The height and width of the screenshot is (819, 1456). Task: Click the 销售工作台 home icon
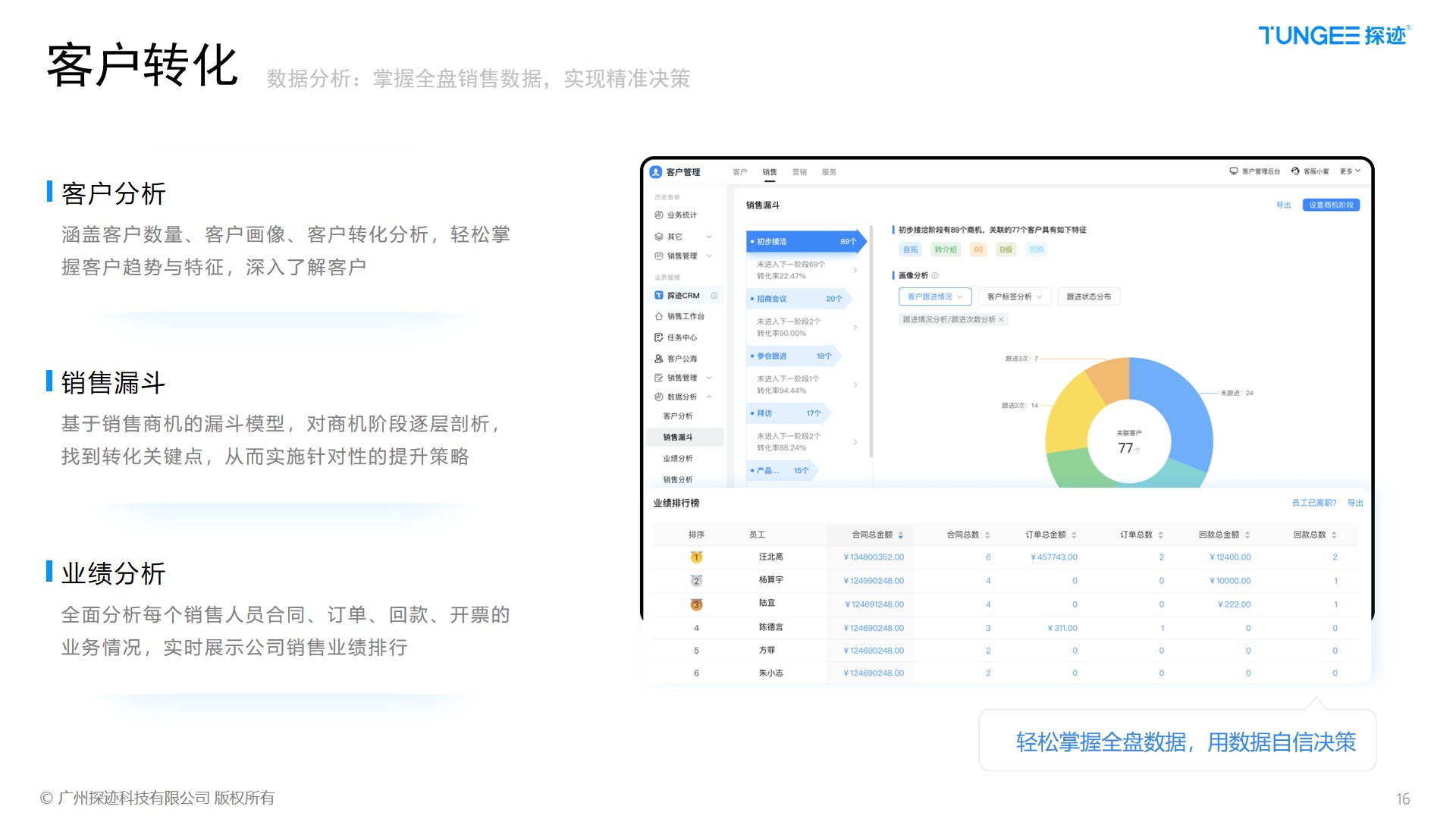point(658,316)
